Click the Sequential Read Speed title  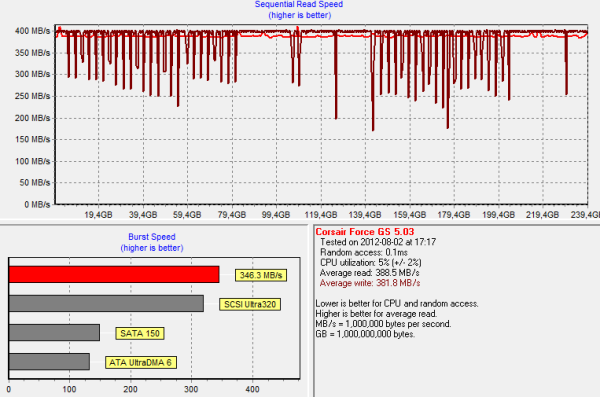coord(299,5)
